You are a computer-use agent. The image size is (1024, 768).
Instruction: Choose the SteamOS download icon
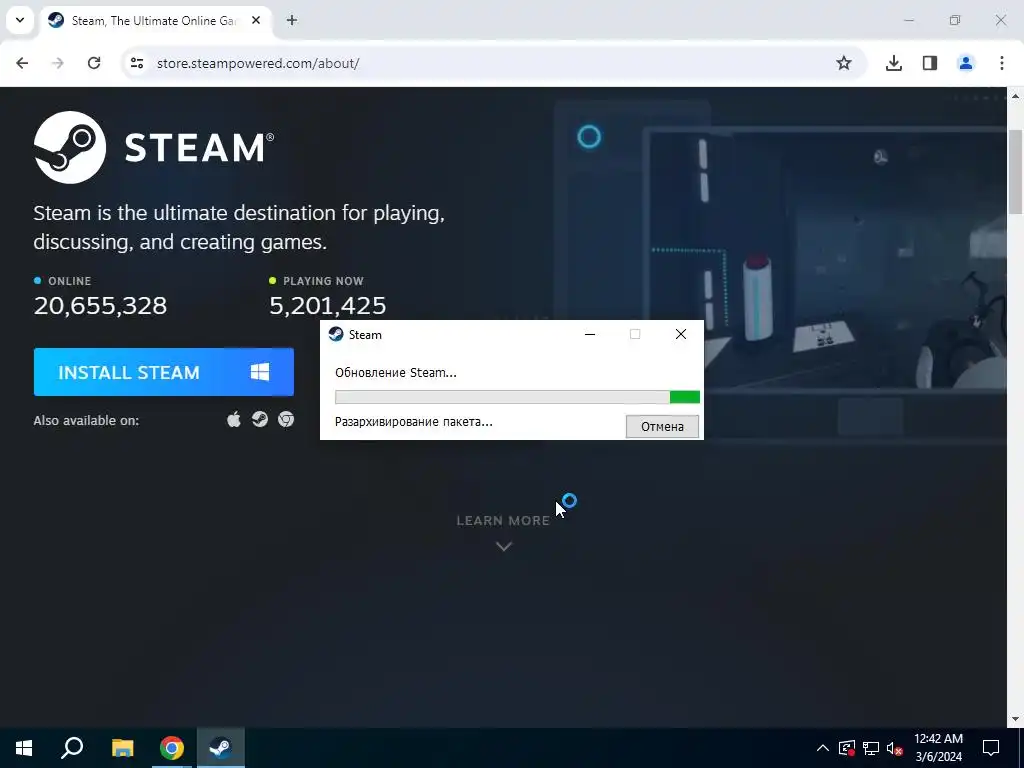(x=260, y=419)
